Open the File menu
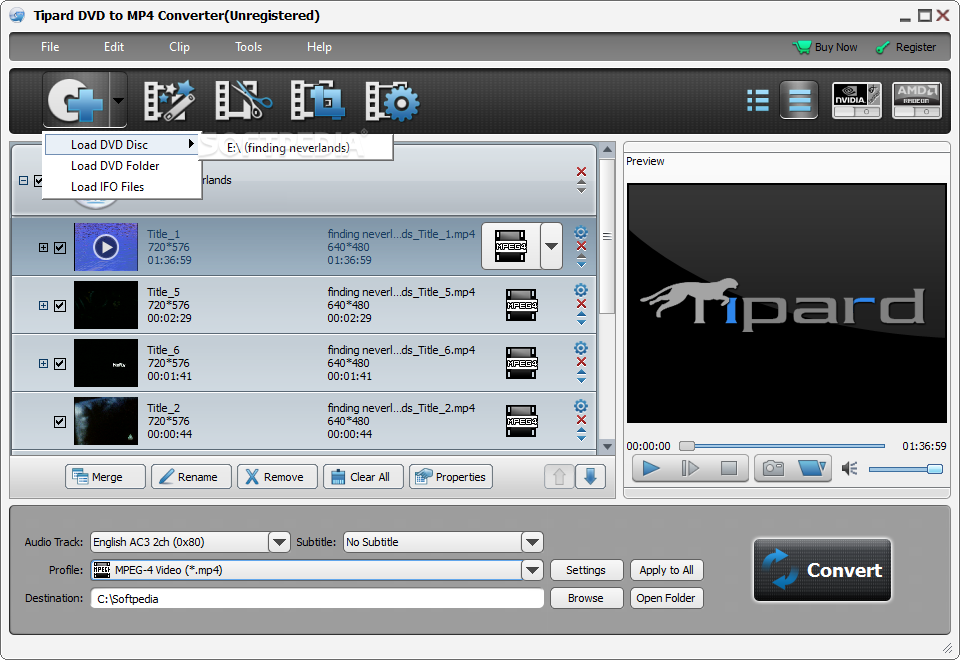Image resolution: width=960 pixels, height=660 pixels. [x=50, y=47]
